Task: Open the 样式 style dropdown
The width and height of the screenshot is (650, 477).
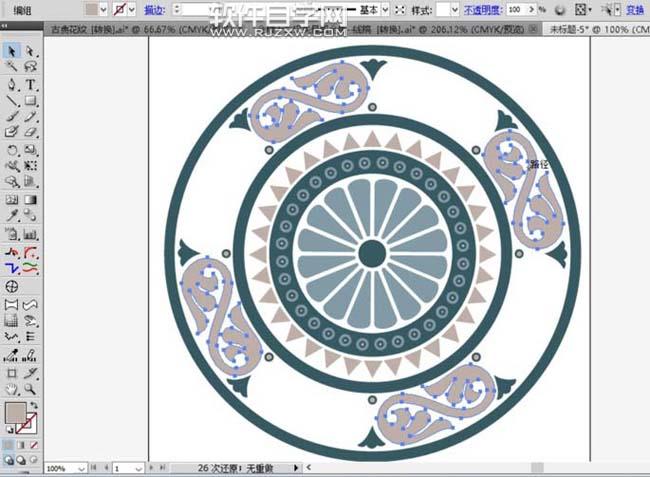Action: pos(454,9)
